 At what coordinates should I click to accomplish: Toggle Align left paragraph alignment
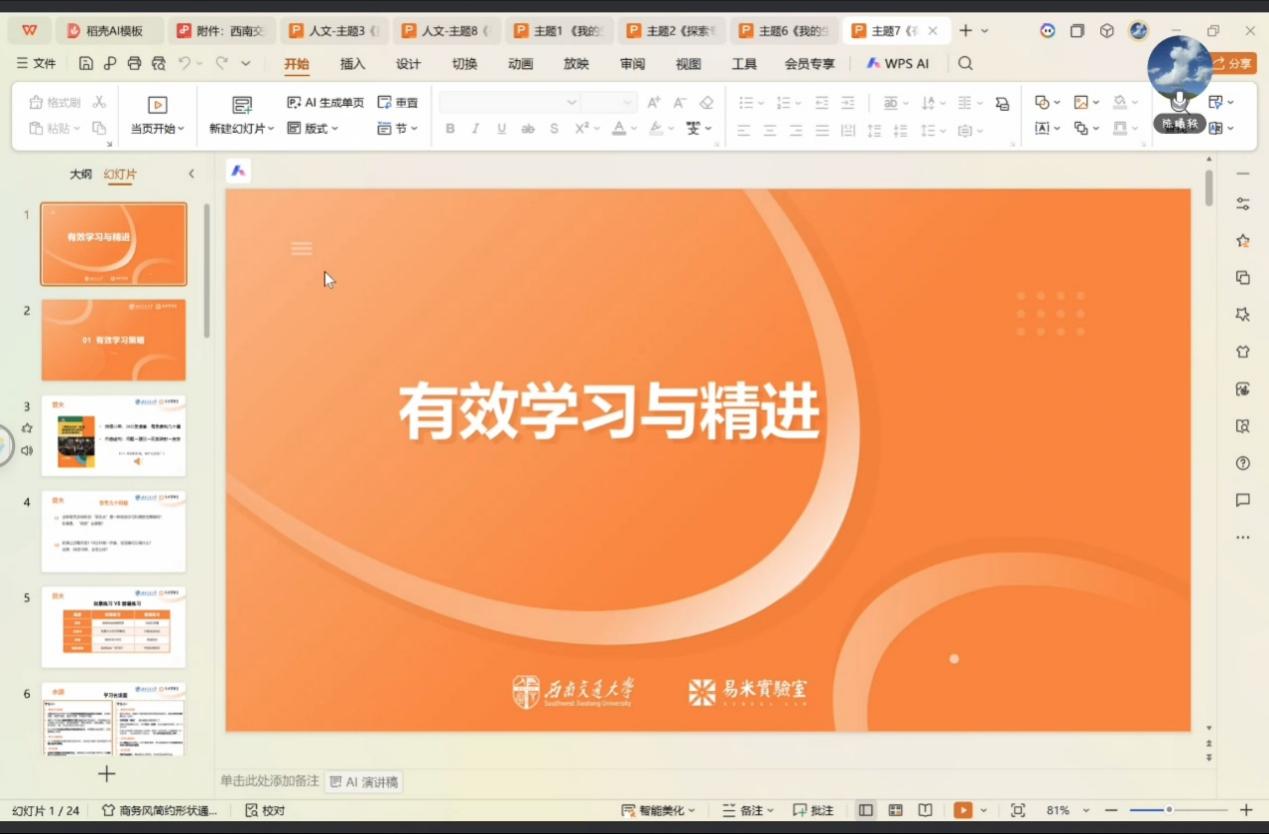pos(744,129)
